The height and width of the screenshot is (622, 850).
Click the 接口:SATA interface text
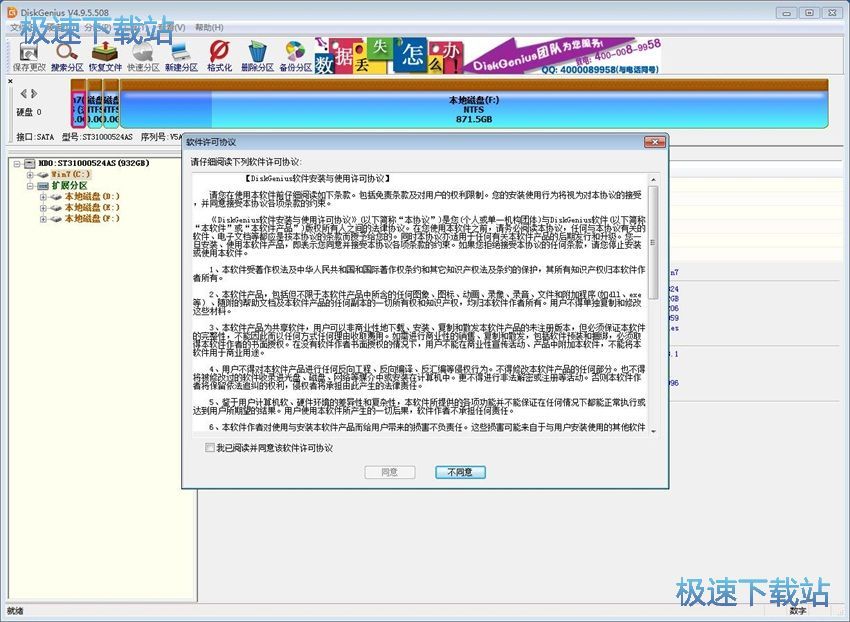(35, 137)
